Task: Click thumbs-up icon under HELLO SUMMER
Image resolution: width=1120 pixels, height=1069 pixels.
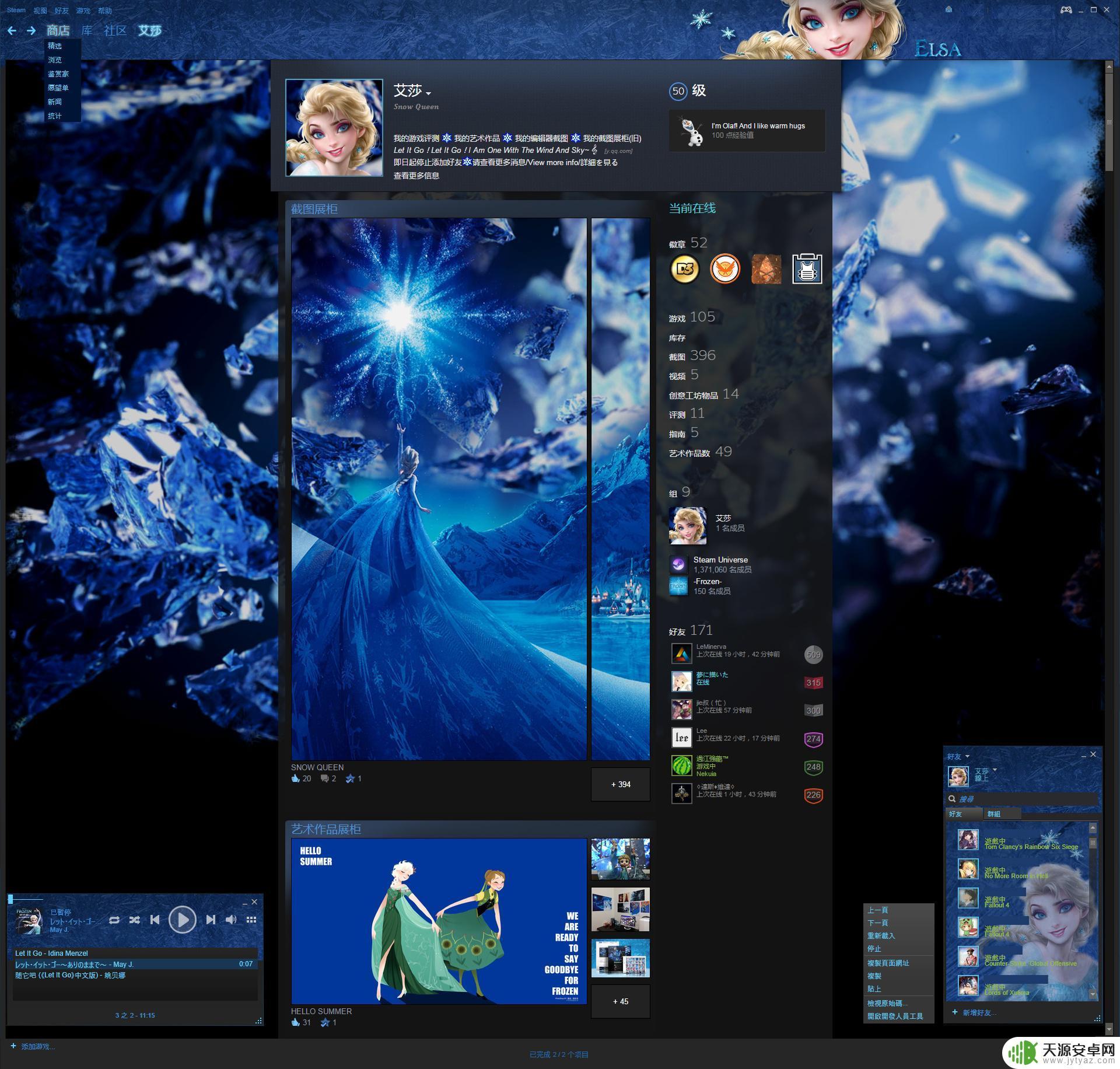Action: 295,1022
